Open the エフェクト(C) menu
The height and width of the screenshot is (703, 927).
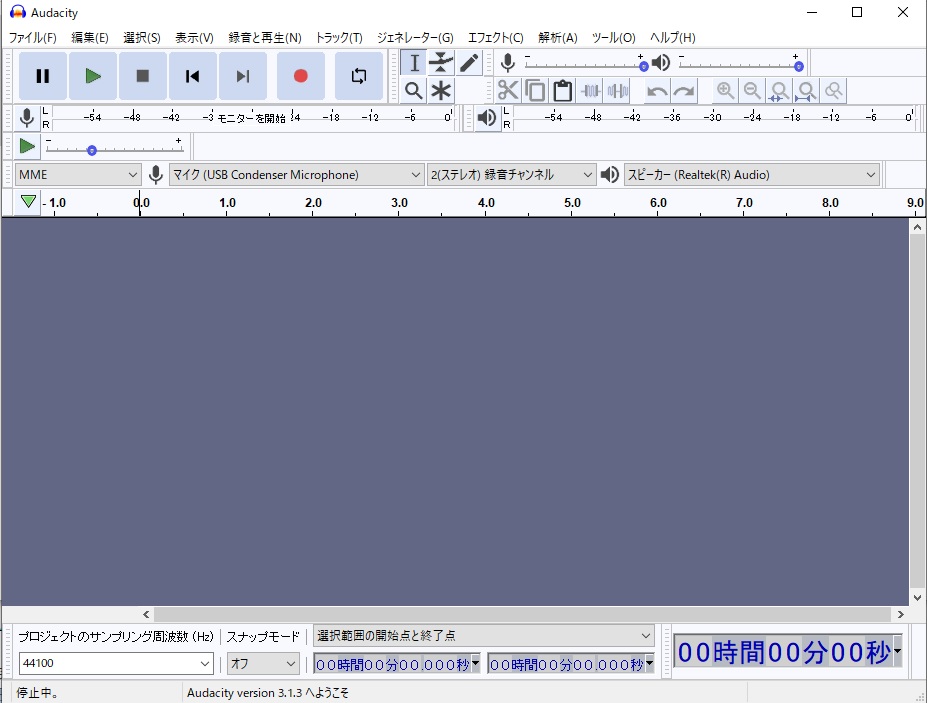(x=495, y=38)
